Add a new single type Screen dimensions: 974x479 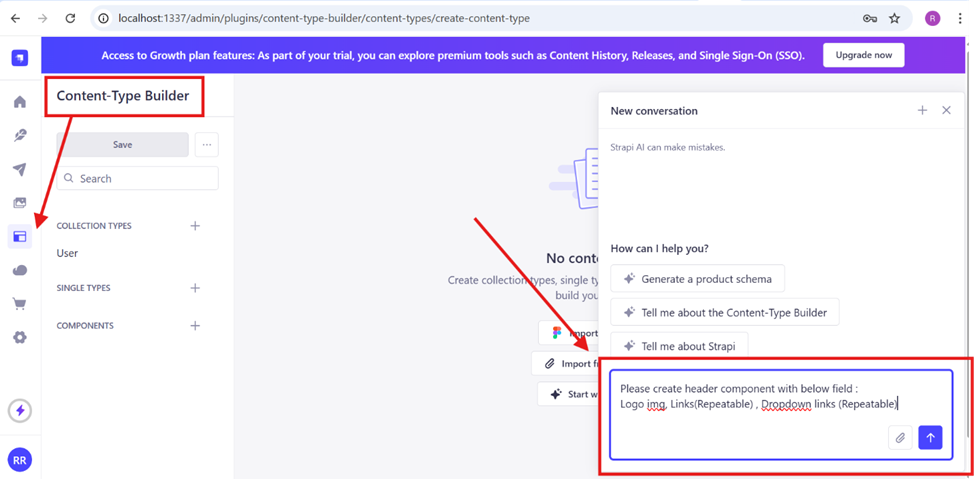point(195,288)
